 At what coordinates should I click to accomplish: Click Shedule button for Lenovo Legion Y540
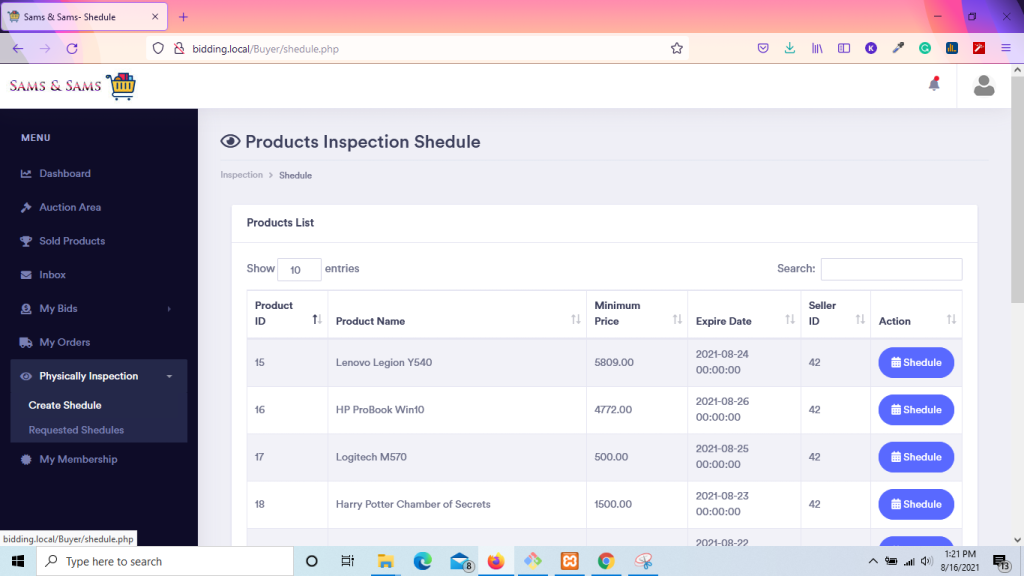[915, 362]
